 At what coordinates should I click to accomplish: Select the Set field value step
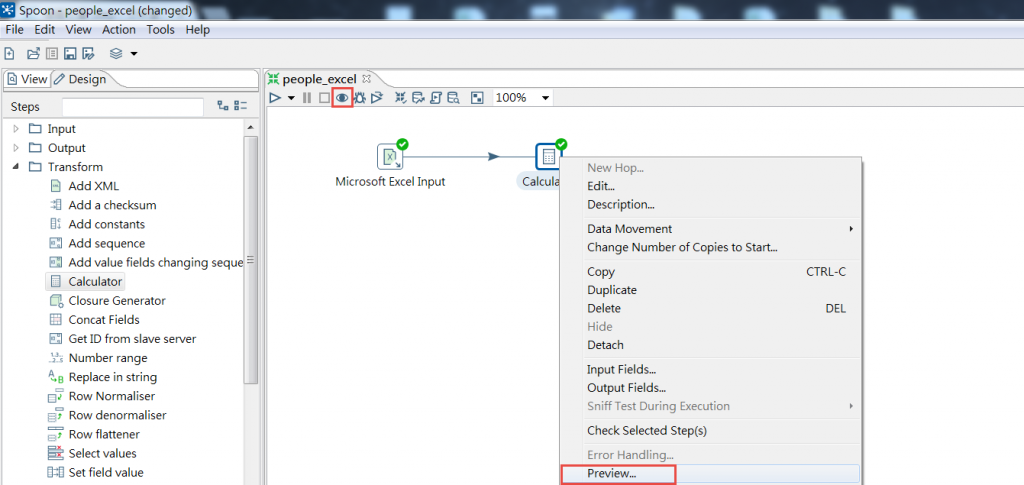106,472
